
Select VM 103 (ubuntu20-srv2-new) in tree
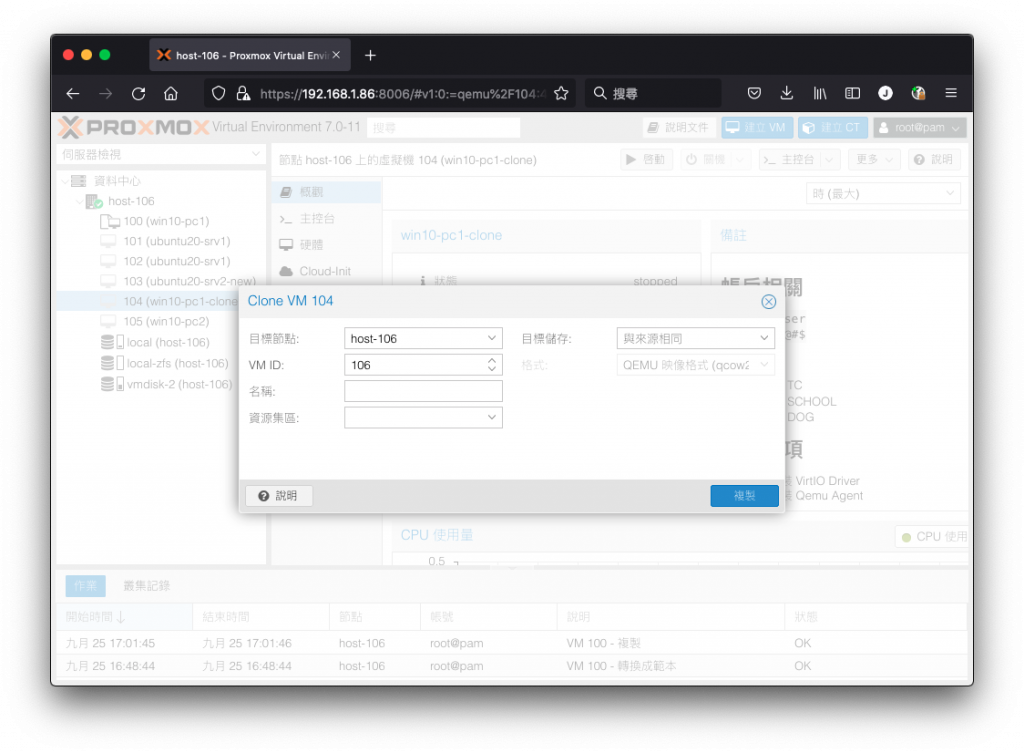coord(178,281)
